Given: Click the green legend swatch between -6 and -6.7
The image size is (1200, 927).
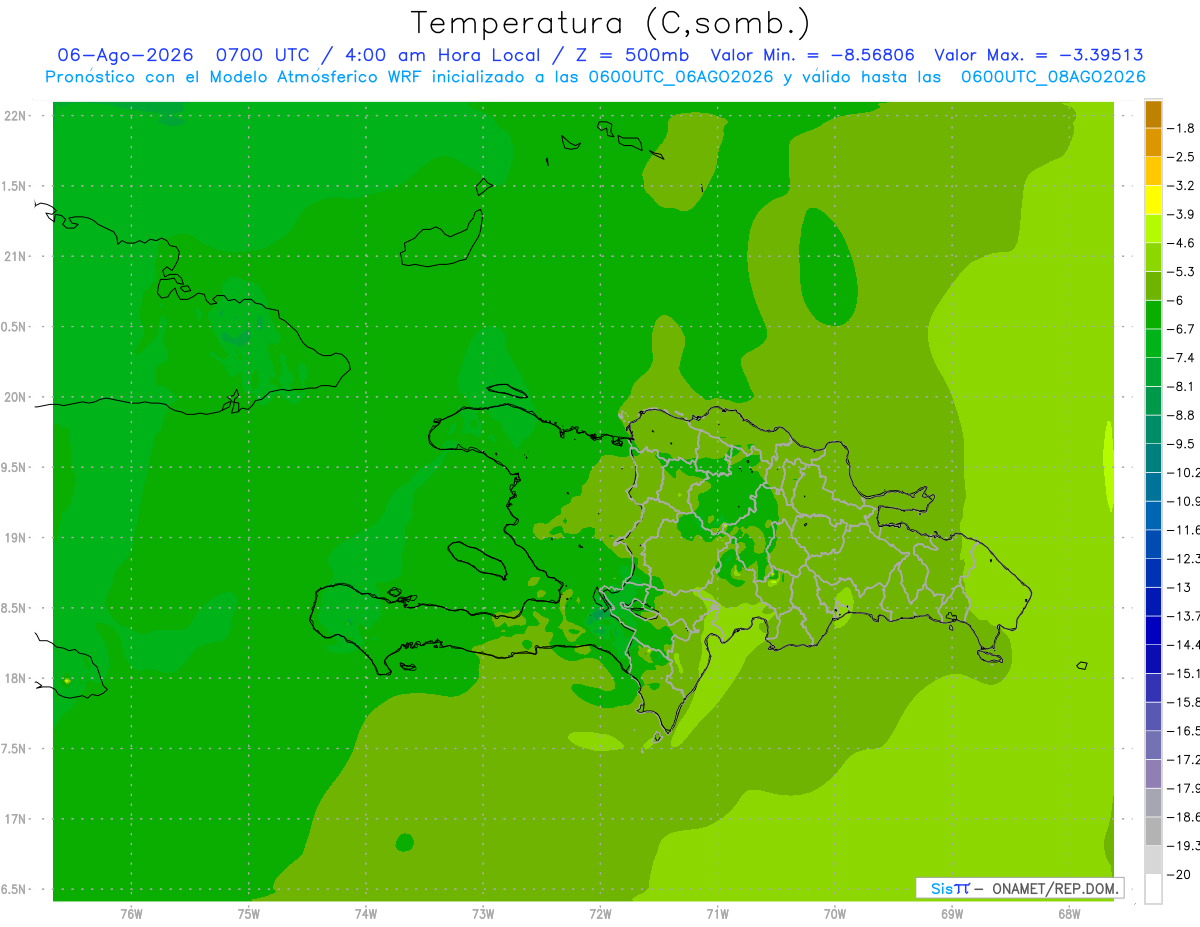Looking at the screenshot, I should [x=1153, y=315].
